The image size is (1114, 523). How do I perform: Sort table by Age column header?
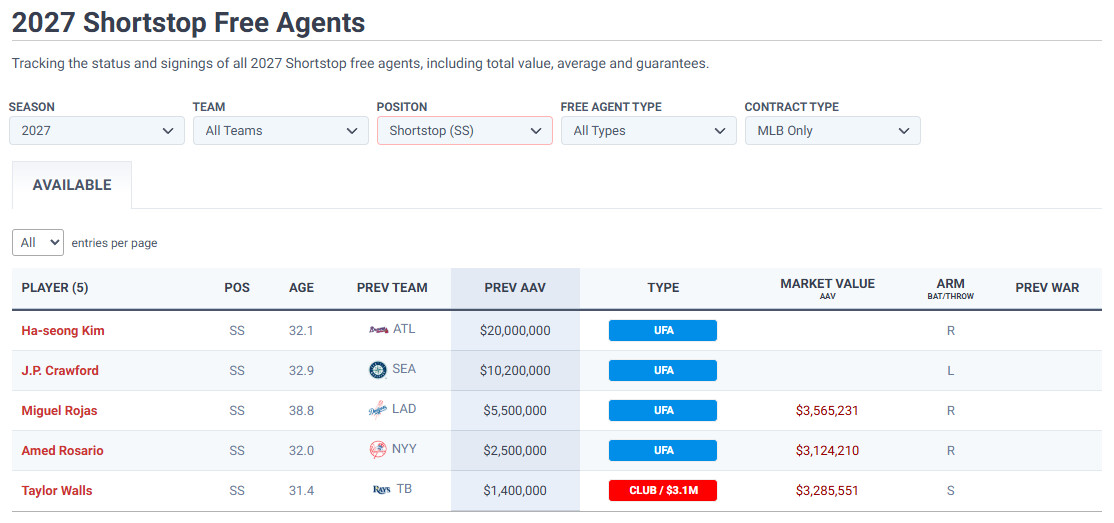click(x=301, y=288)
